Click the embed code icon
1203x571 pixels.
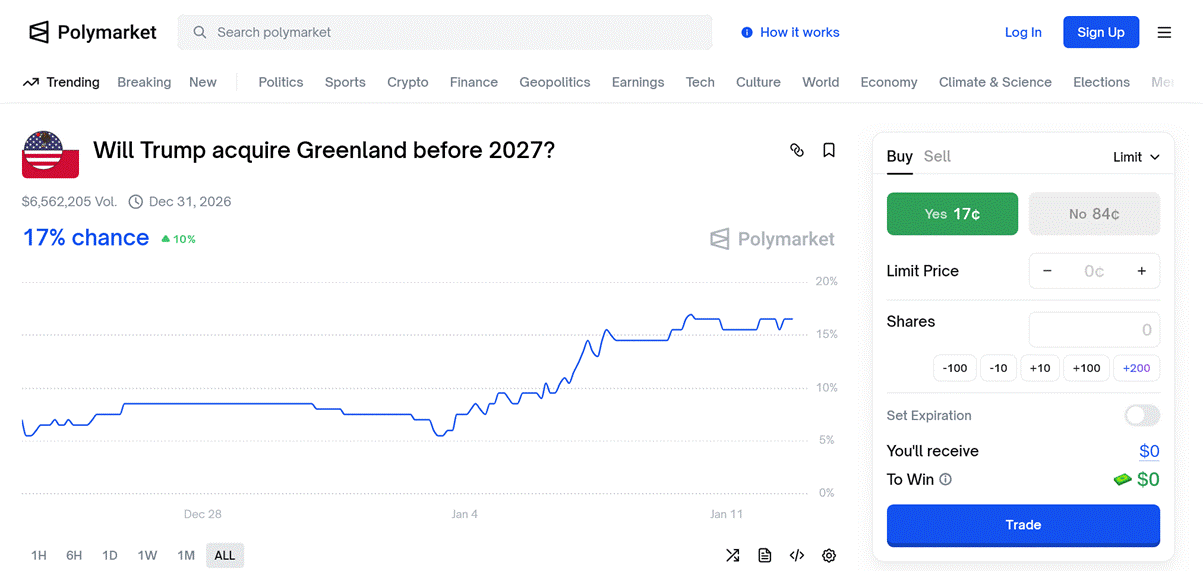(x=797, y=556)
